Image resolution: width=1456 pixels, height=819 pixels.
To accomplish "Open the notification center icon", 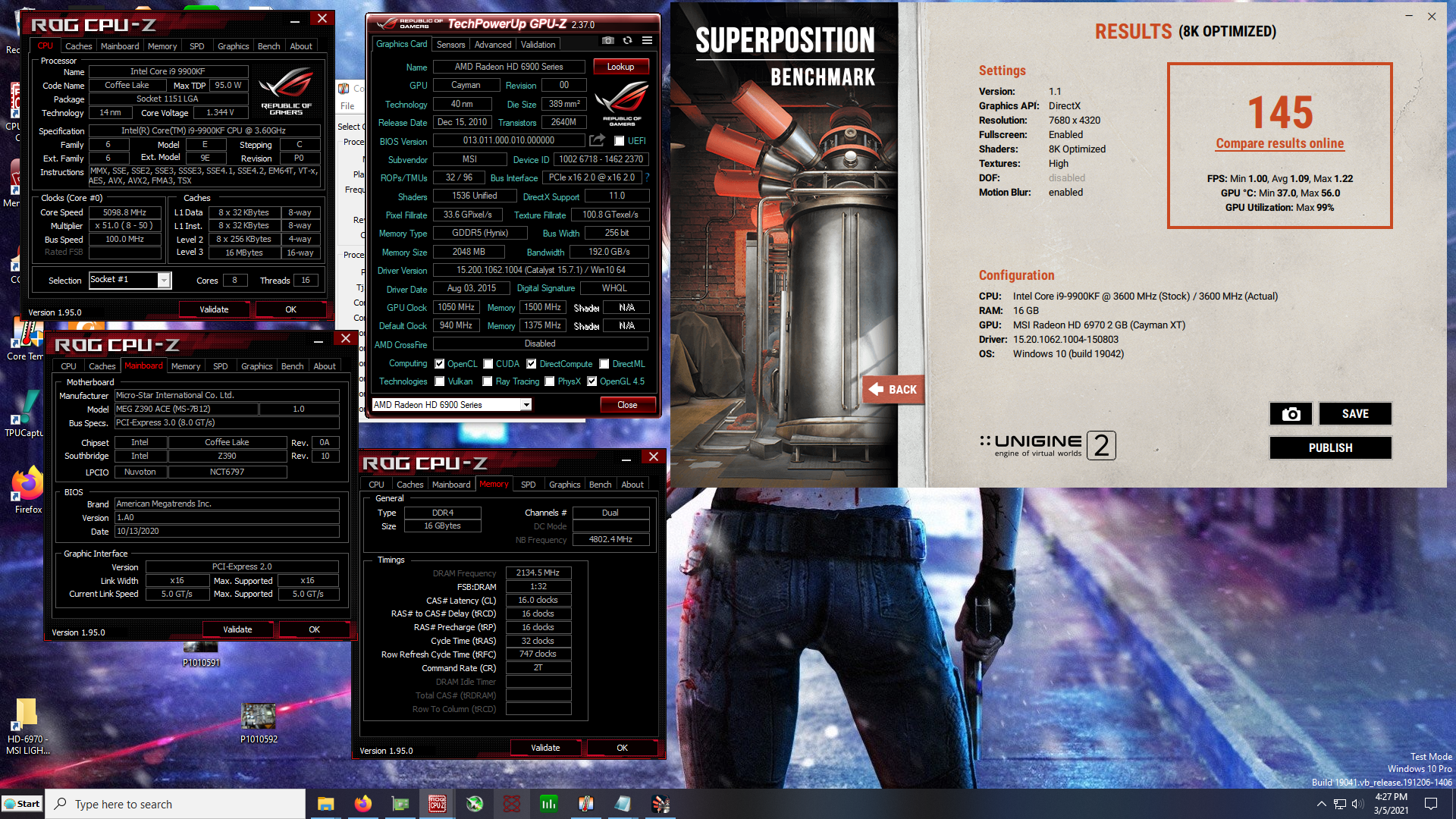I will click(1431, 804).
